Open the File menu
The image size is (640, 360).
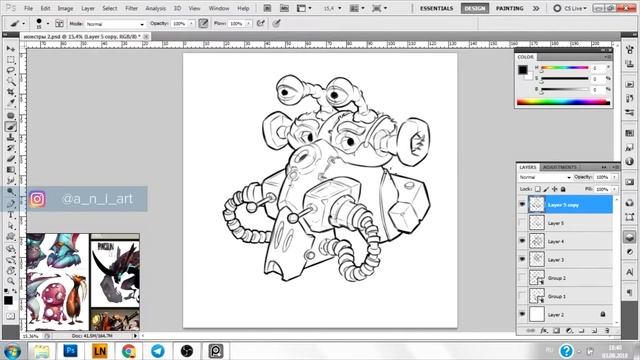[x=29, y=8]
